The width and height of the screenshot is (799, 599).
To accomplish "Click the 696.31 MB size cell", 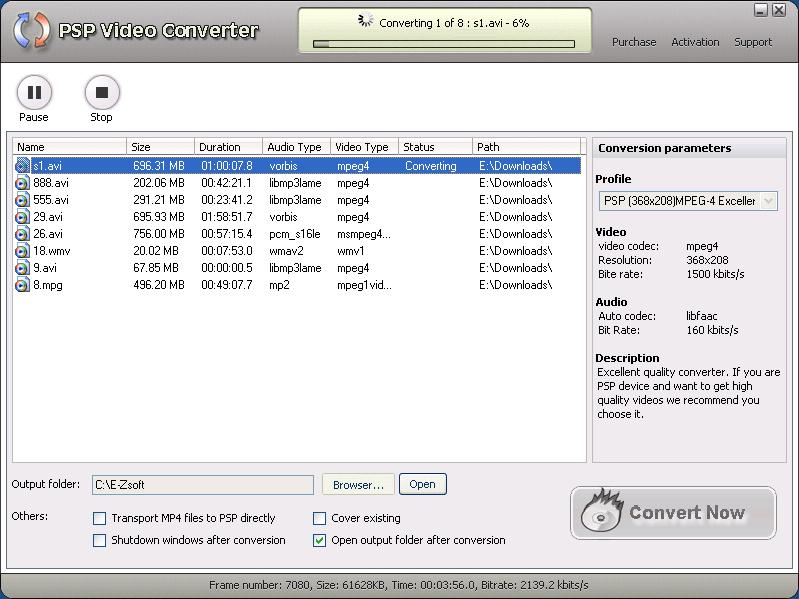I will (x=159, y=166).
